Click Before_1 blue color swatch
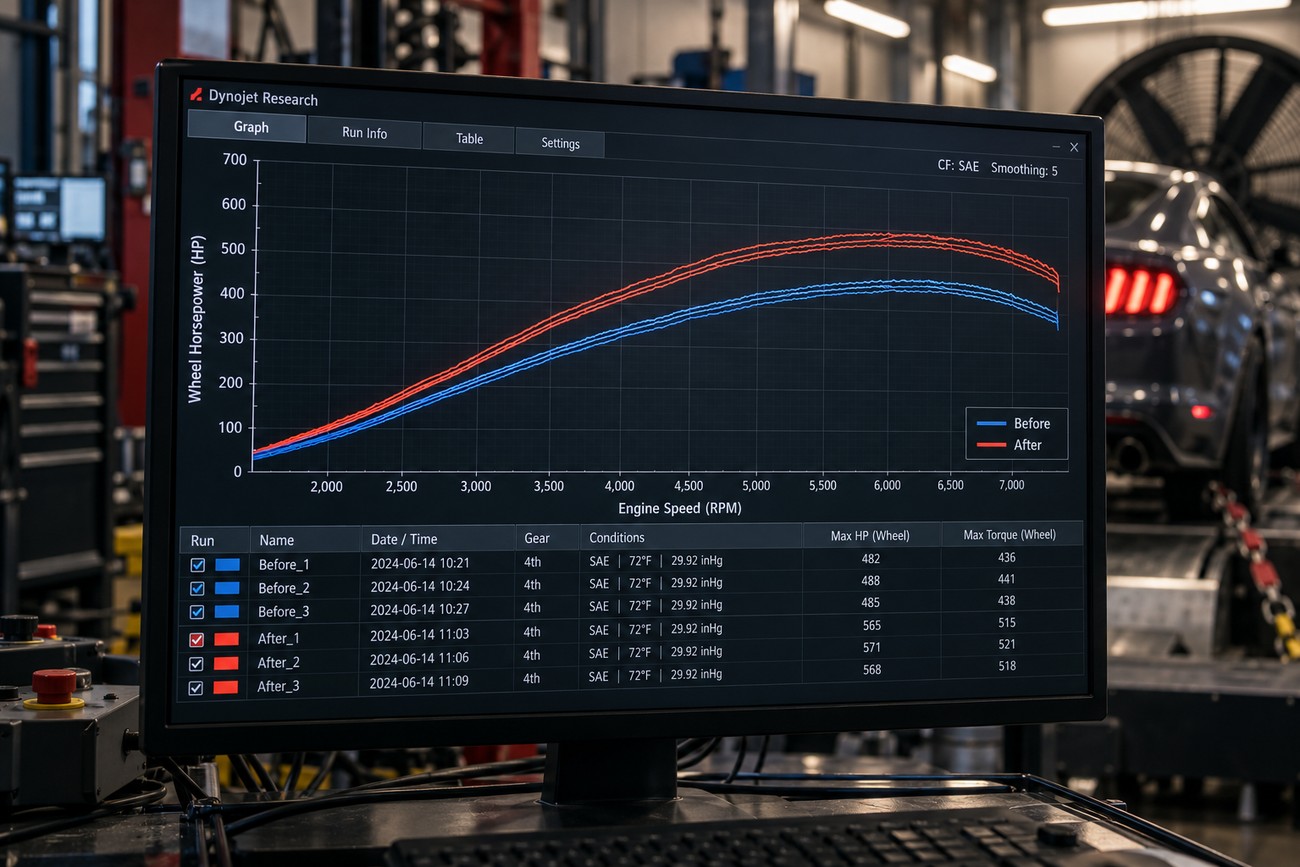Screen dimensions: 1300x867 click(227, 565)
